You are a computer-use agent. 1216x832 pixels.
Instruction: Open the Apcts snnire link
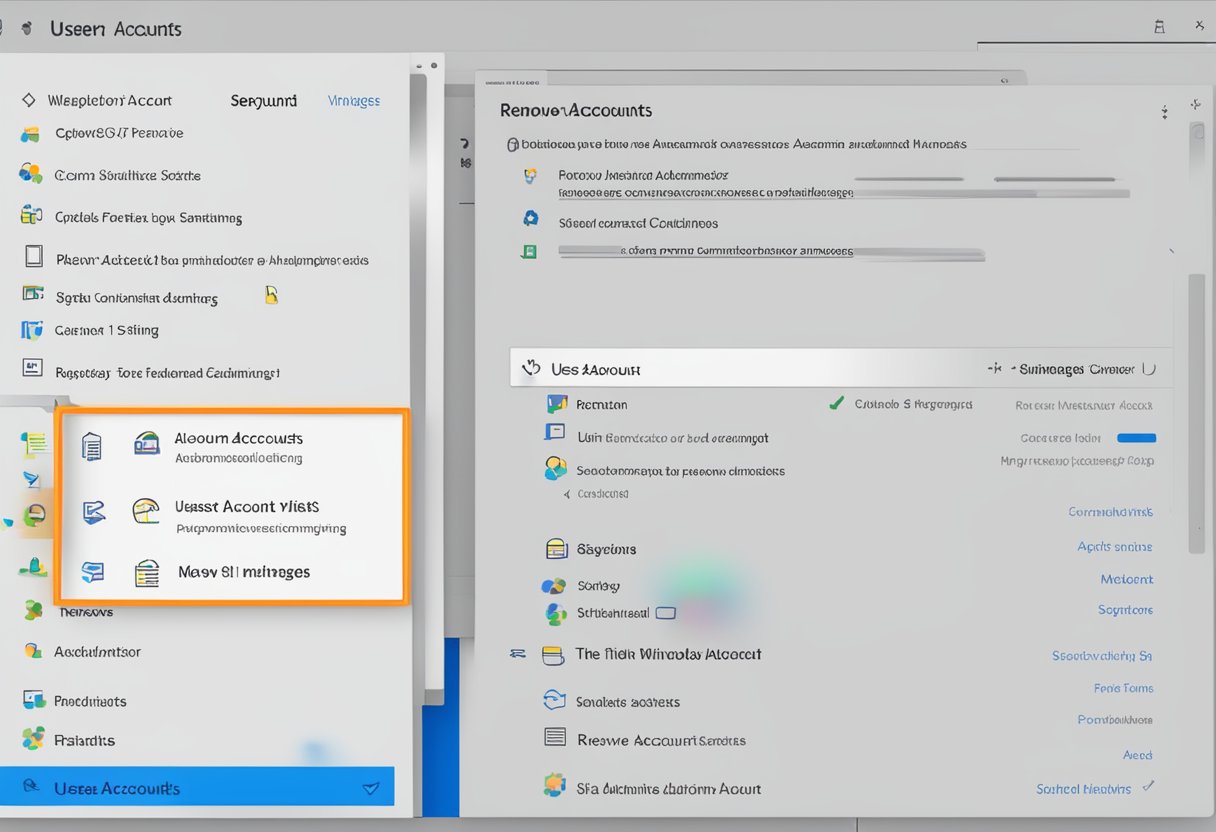coord(1114,546)
